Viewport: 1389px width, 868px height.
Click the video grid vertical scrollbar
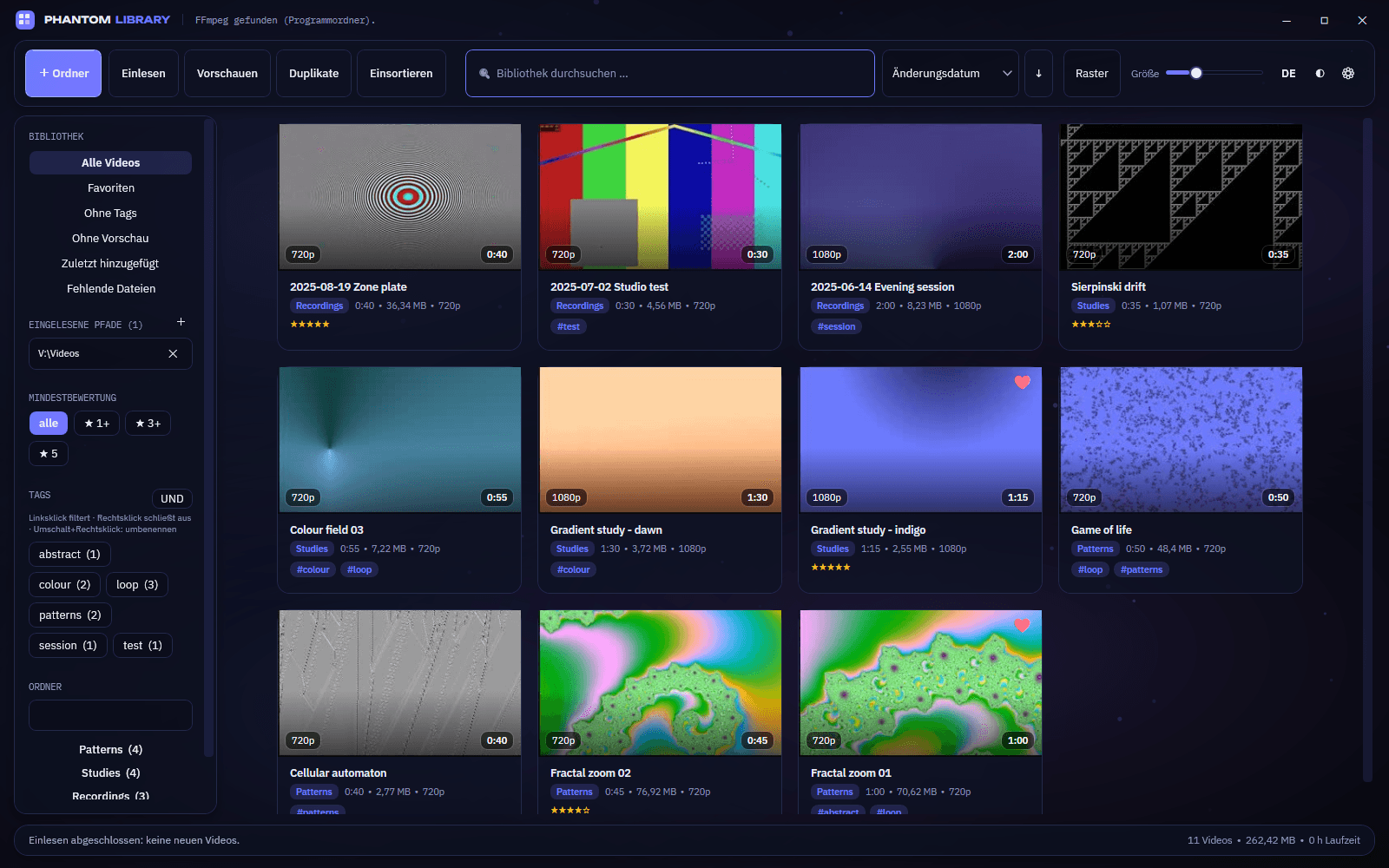click(x=1368, y=450)
